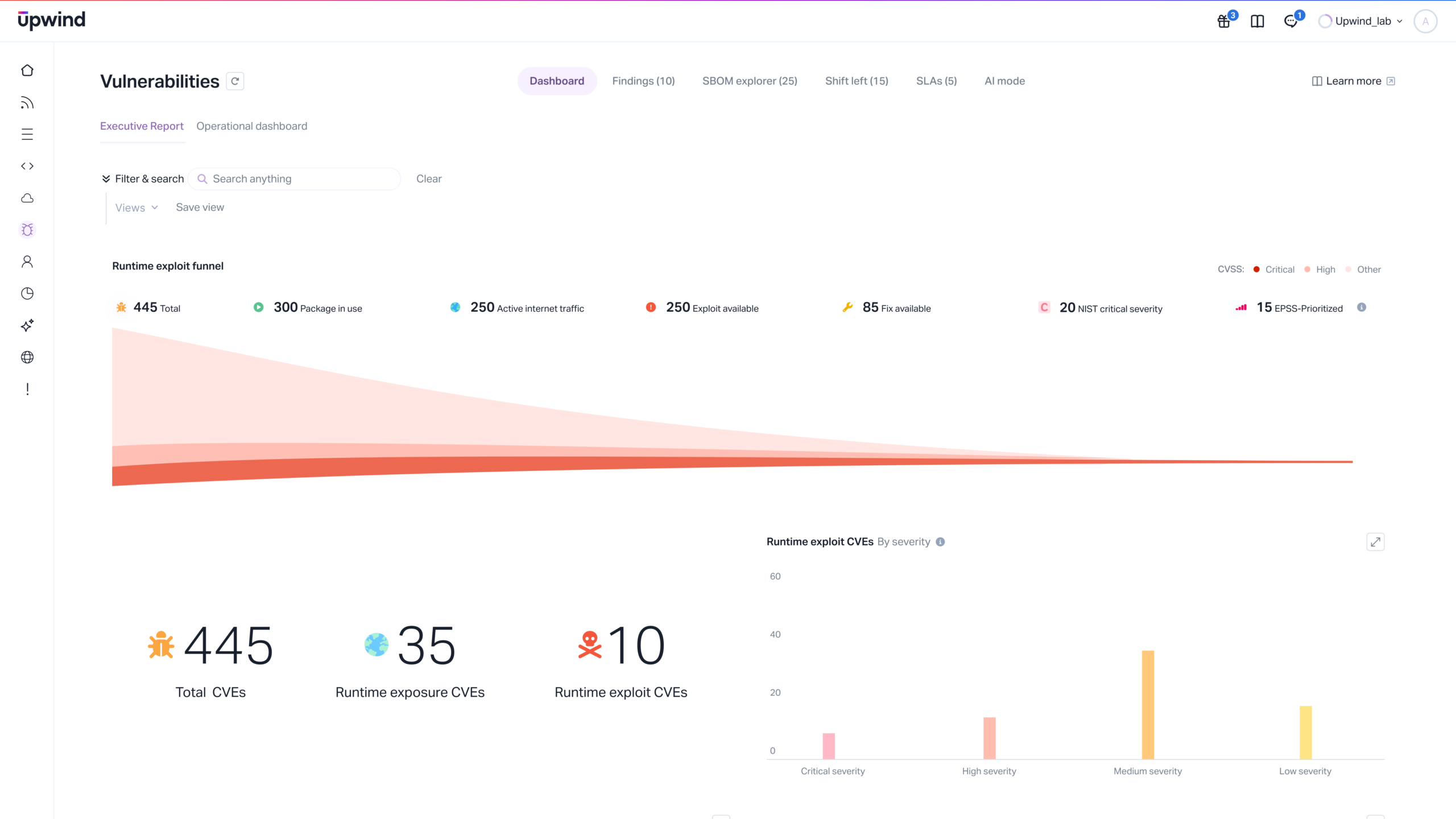Open the Findings (10) tab
Screen dimensions: 1456x819
click(643, 81)
